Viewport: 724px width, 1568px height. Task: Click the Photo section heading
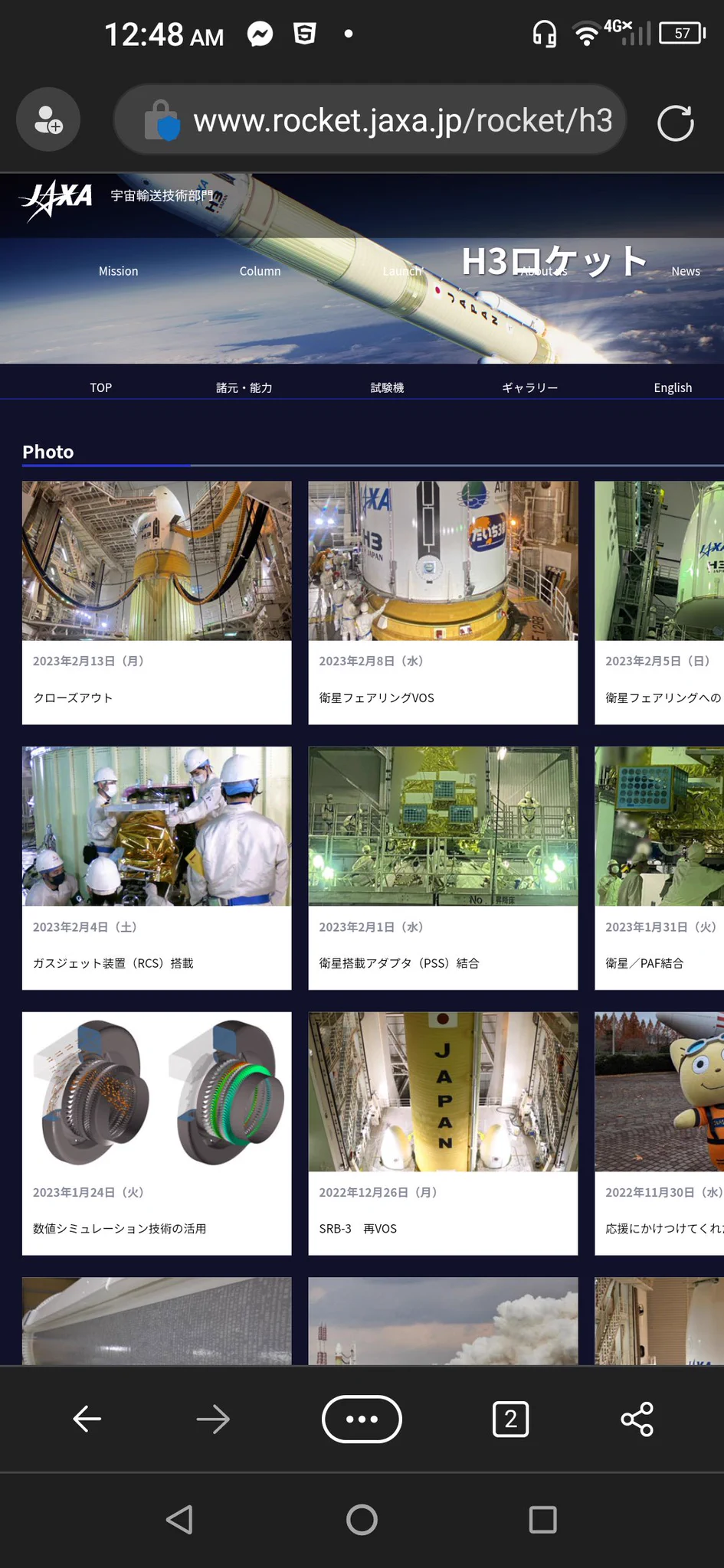(48, 452)
